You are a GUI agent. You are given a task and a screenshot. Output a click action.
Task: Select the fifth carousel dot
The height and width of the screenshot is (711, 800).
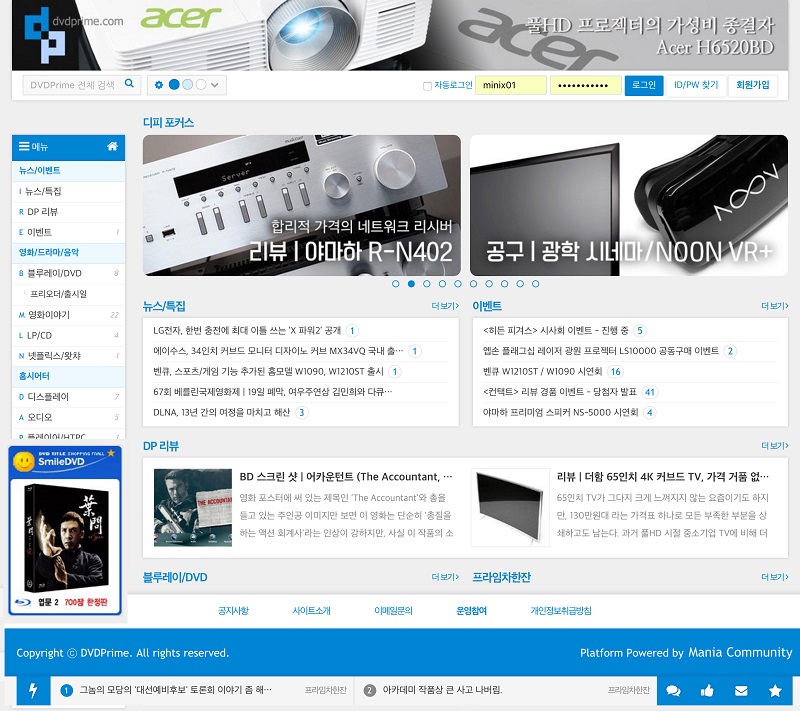point(458,284)
